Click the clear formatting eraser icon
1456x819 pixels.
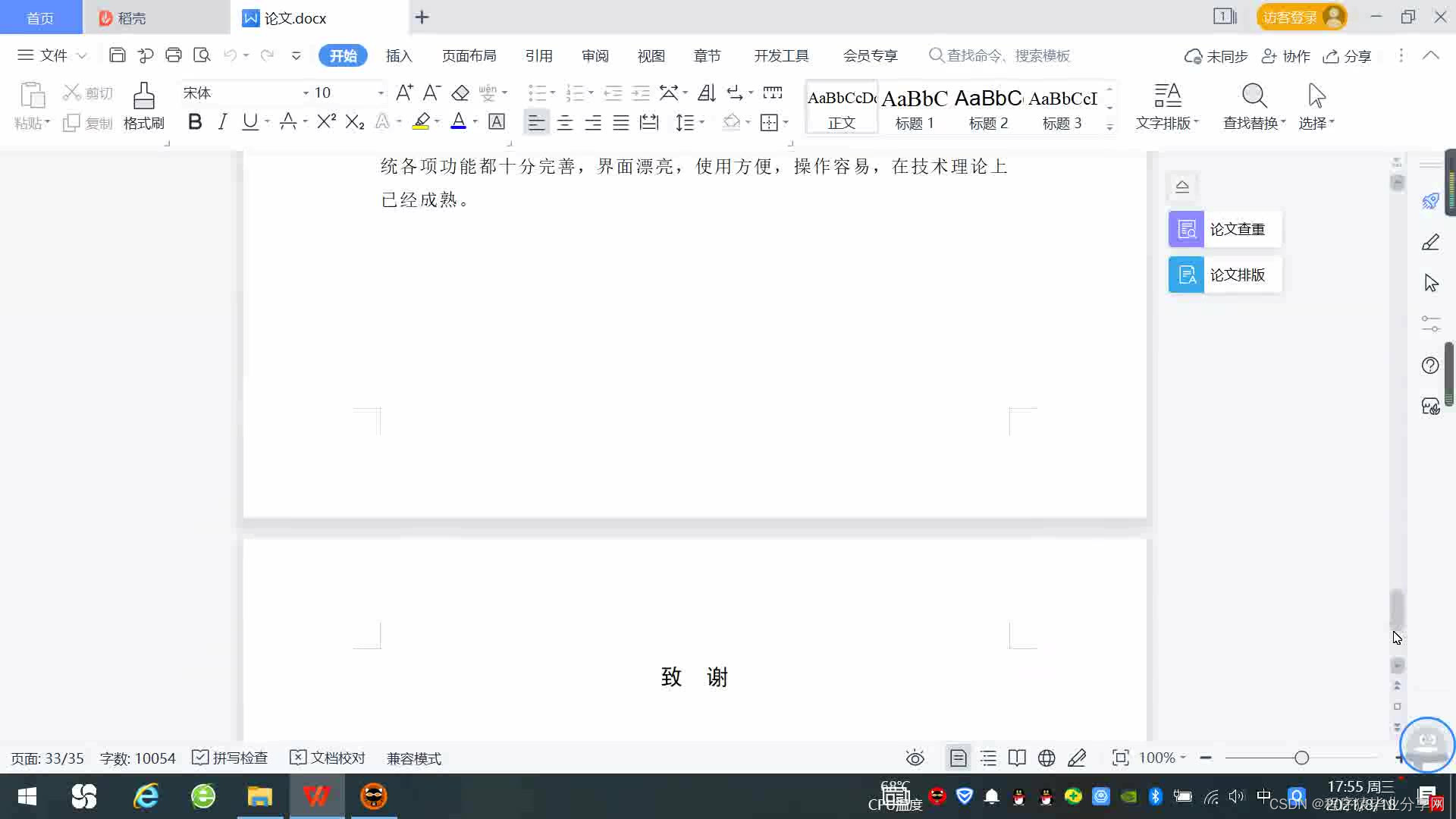[x=460, y=93]
